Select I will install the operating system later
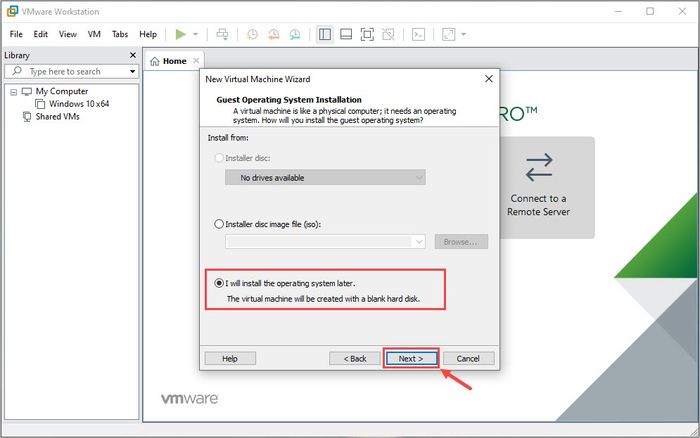This screenshot has height=438, width=700. pos(219,283)
